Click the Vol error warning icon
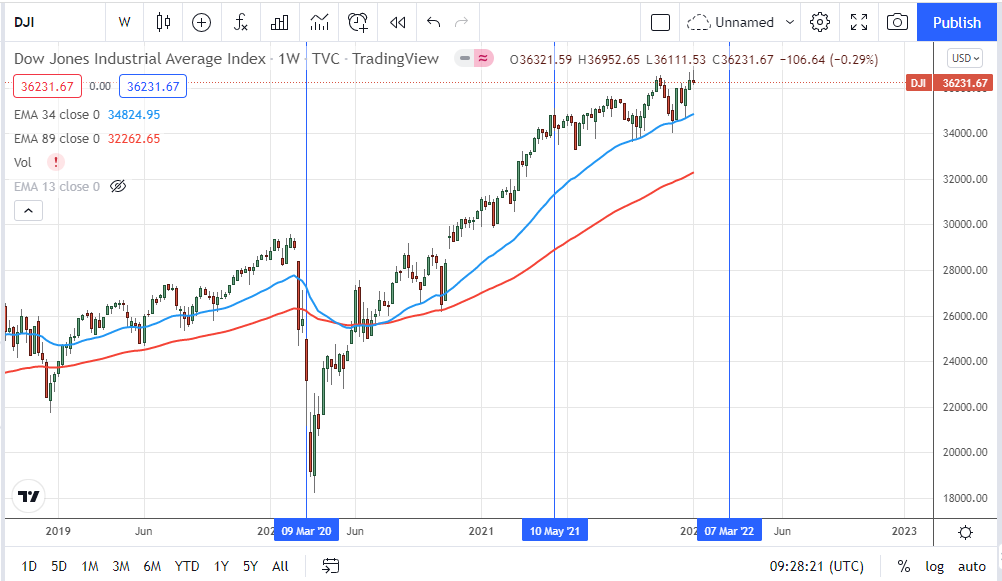 [56, 162]
